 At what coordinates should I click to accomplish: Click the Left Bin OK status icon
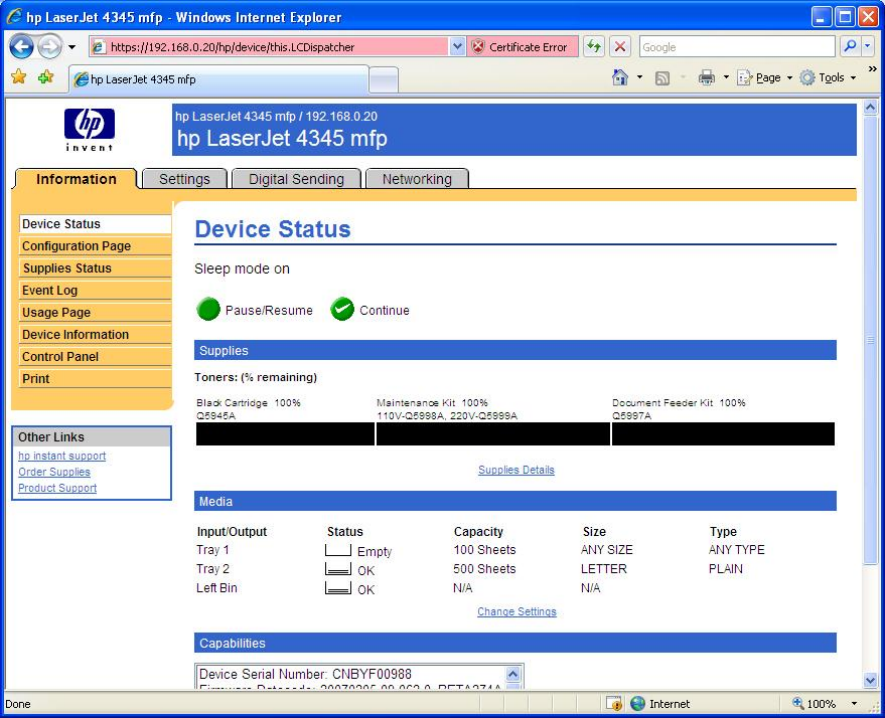338,589
